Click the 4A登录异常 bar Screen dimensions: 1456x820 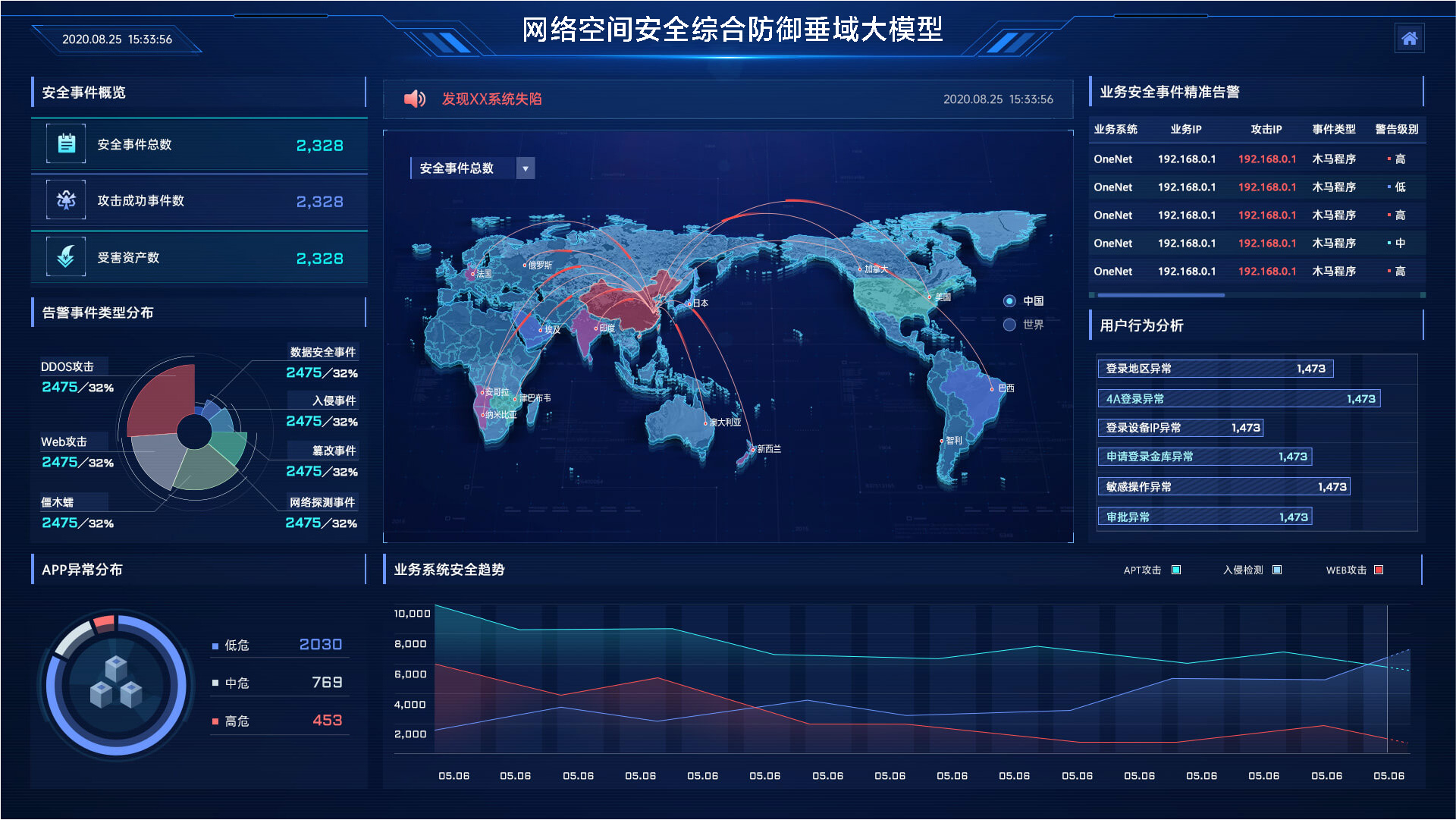(x=1238, y=399)
